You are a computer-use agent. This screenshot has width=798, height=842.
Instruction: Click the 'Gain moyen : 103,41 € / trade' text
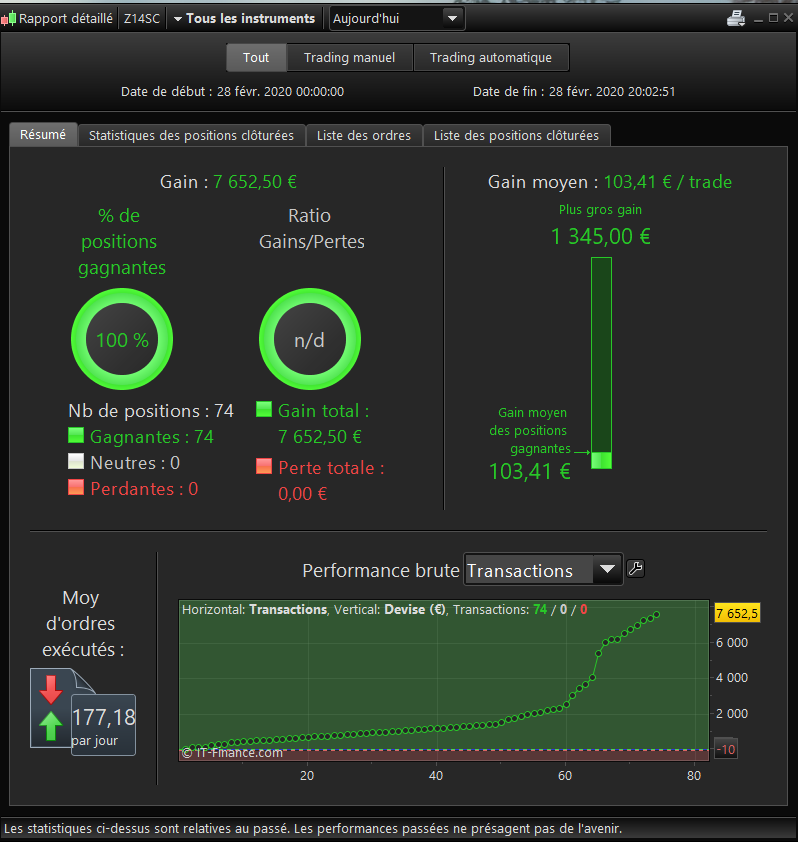click(x=610, y=182)
